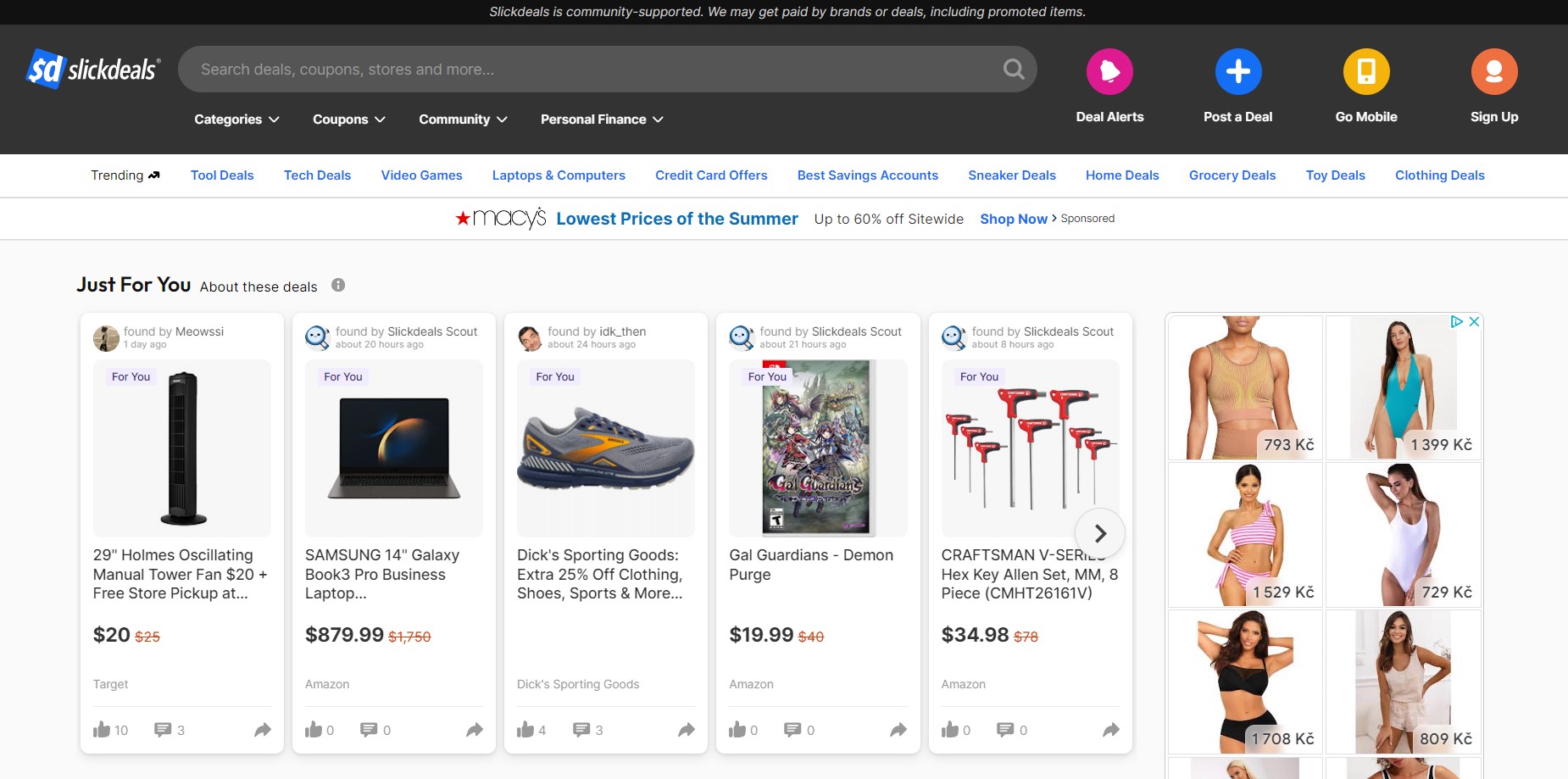Viewport: 1568px width, 779px height.
Task: Open comments on Dick's Sporting Goods deal
Action: point(581,730)
